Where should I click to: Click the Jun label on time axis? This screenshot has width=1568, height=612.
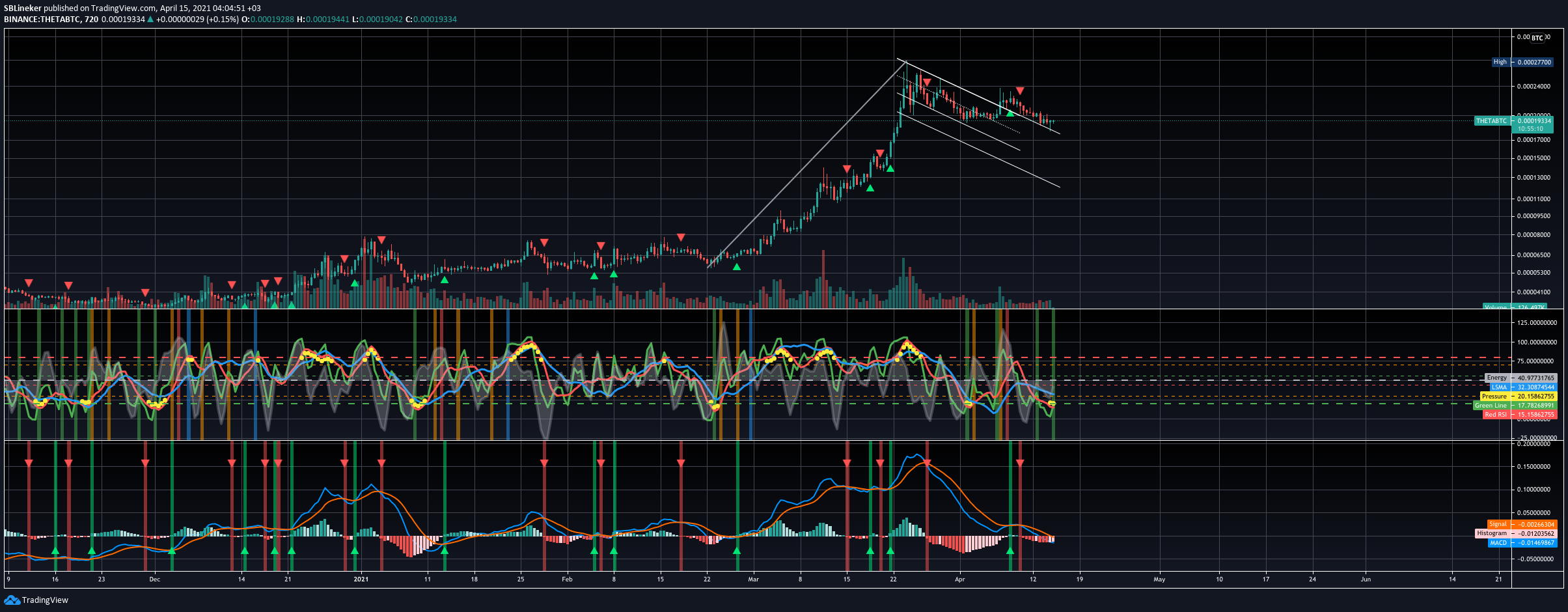tap(1366, 579)
